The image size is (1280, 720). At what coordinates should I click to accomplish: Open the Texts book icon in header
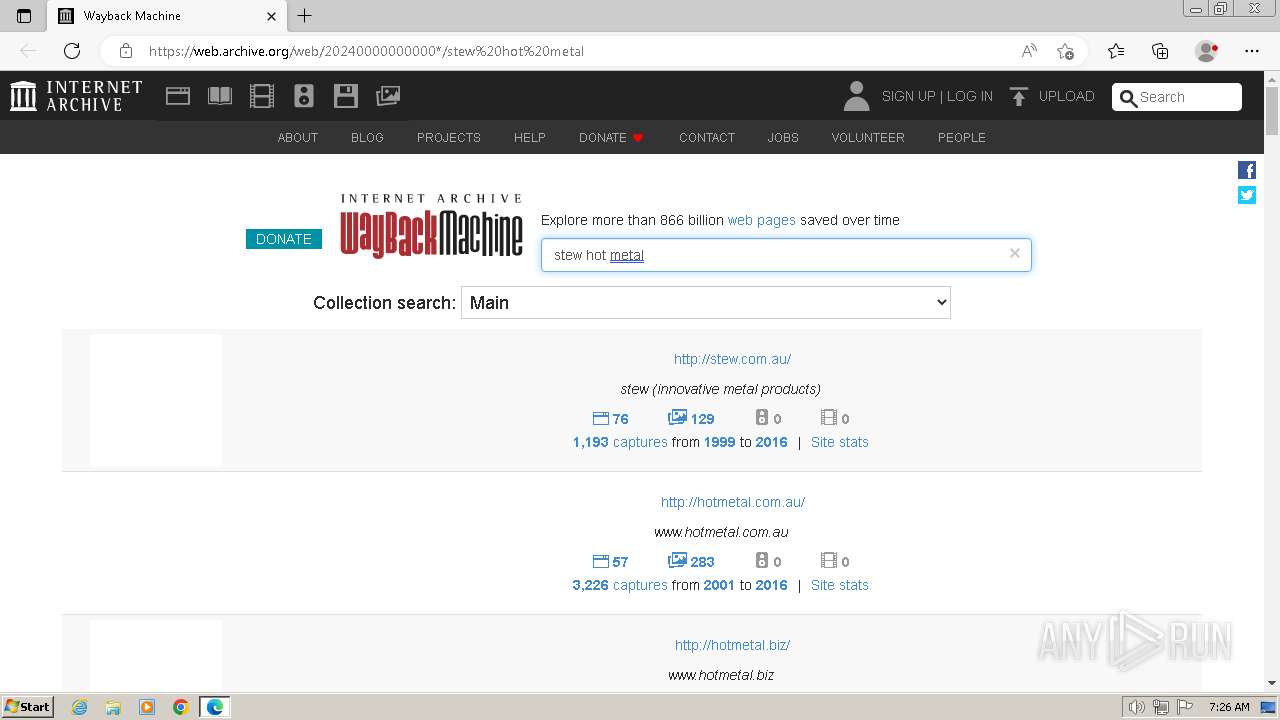pyautogui.click(x=220, y=96)
